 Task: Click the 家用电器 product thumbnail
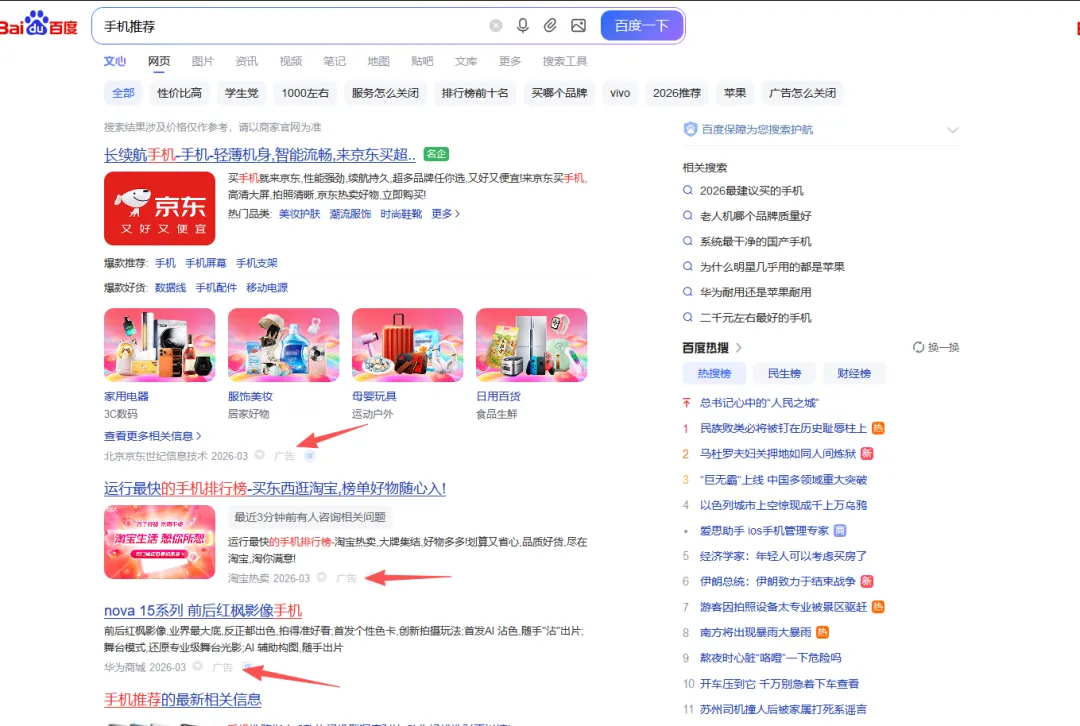click(x=160, y=344)
